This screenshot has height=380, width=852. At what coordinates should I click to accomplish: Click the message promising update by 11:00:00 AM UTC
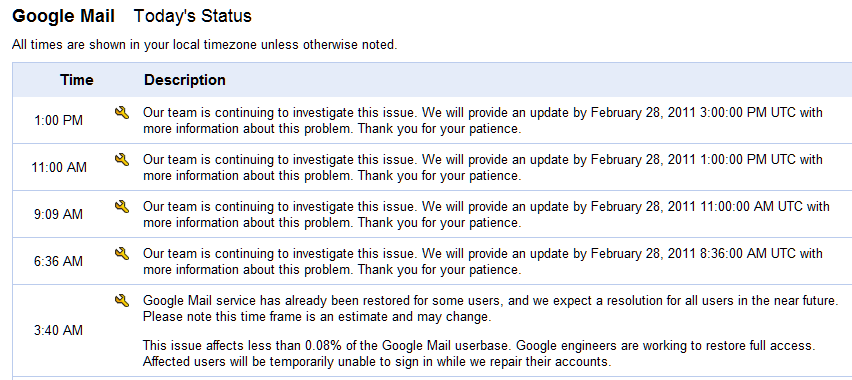pyautogui.click(x=486, y=215)
